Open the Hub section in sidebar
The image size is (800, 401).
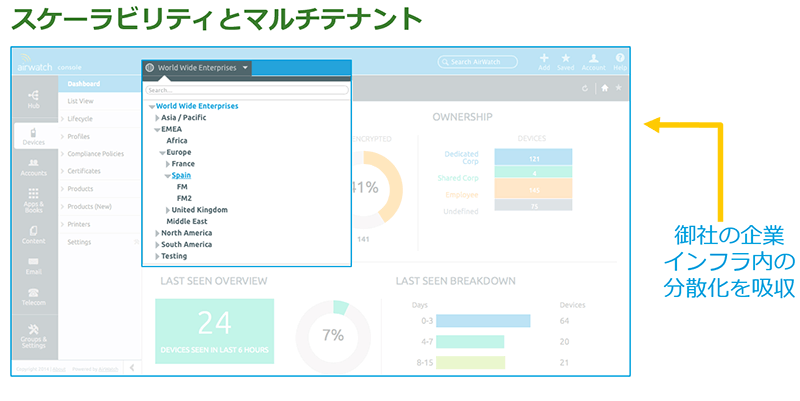click(34, 98)
